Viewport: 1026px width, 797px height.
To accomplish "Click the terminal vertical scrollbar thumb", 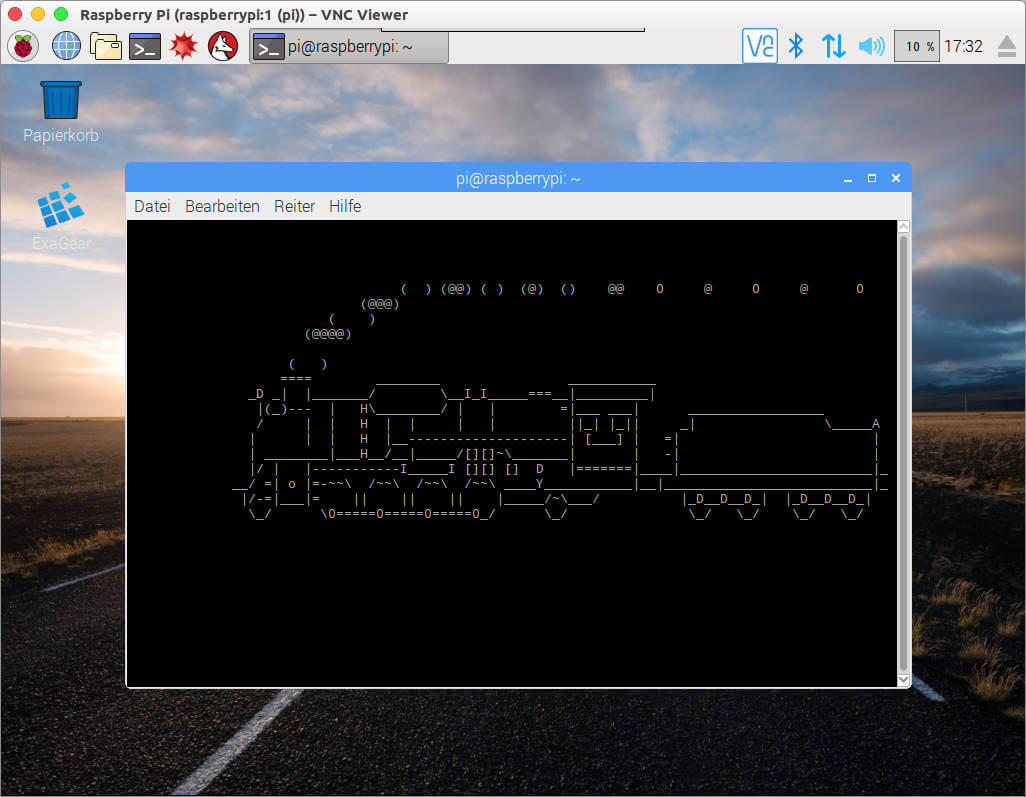I will pyautogui.click(x=904, y=453).
